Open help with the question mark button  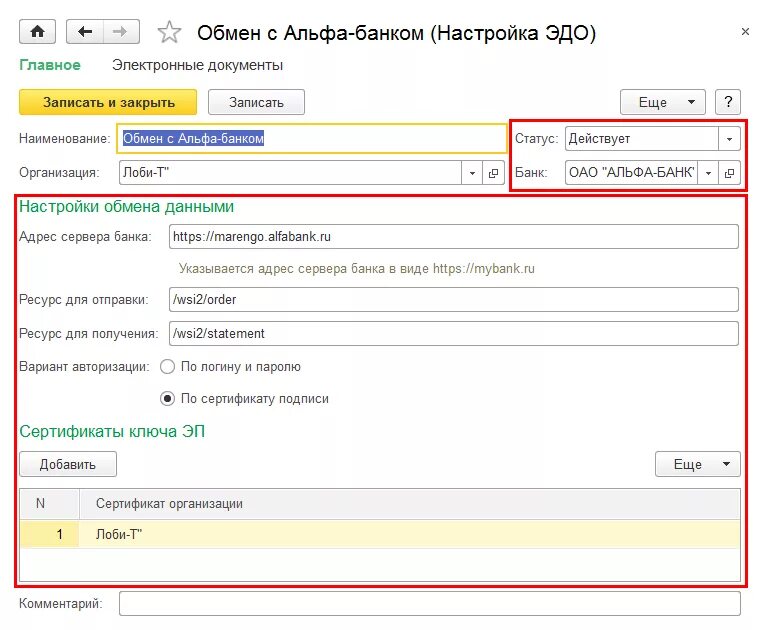(728, 102)
